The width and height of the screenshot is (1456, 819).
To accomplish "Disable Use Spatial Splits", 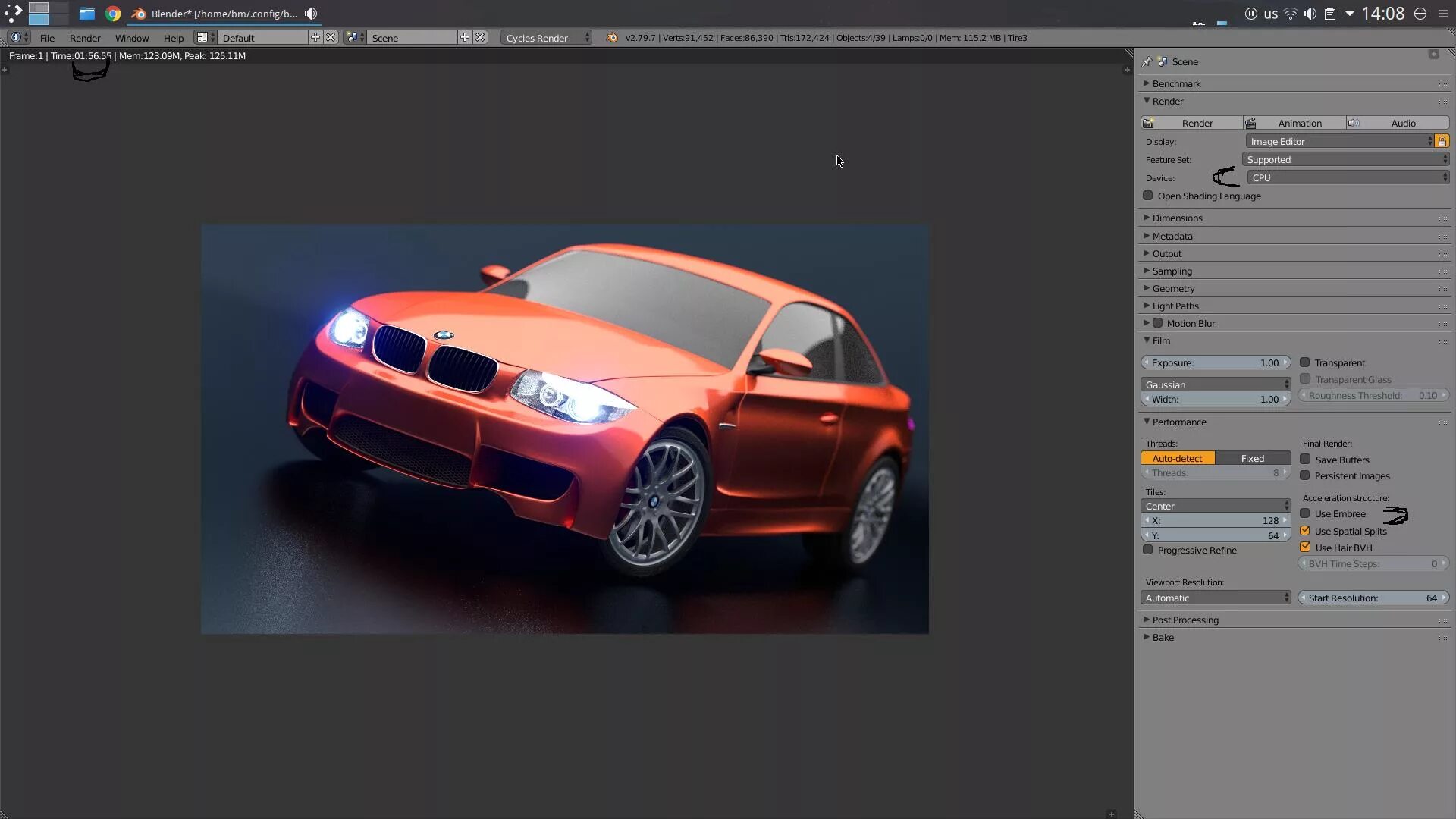I will click(1305, 531).
